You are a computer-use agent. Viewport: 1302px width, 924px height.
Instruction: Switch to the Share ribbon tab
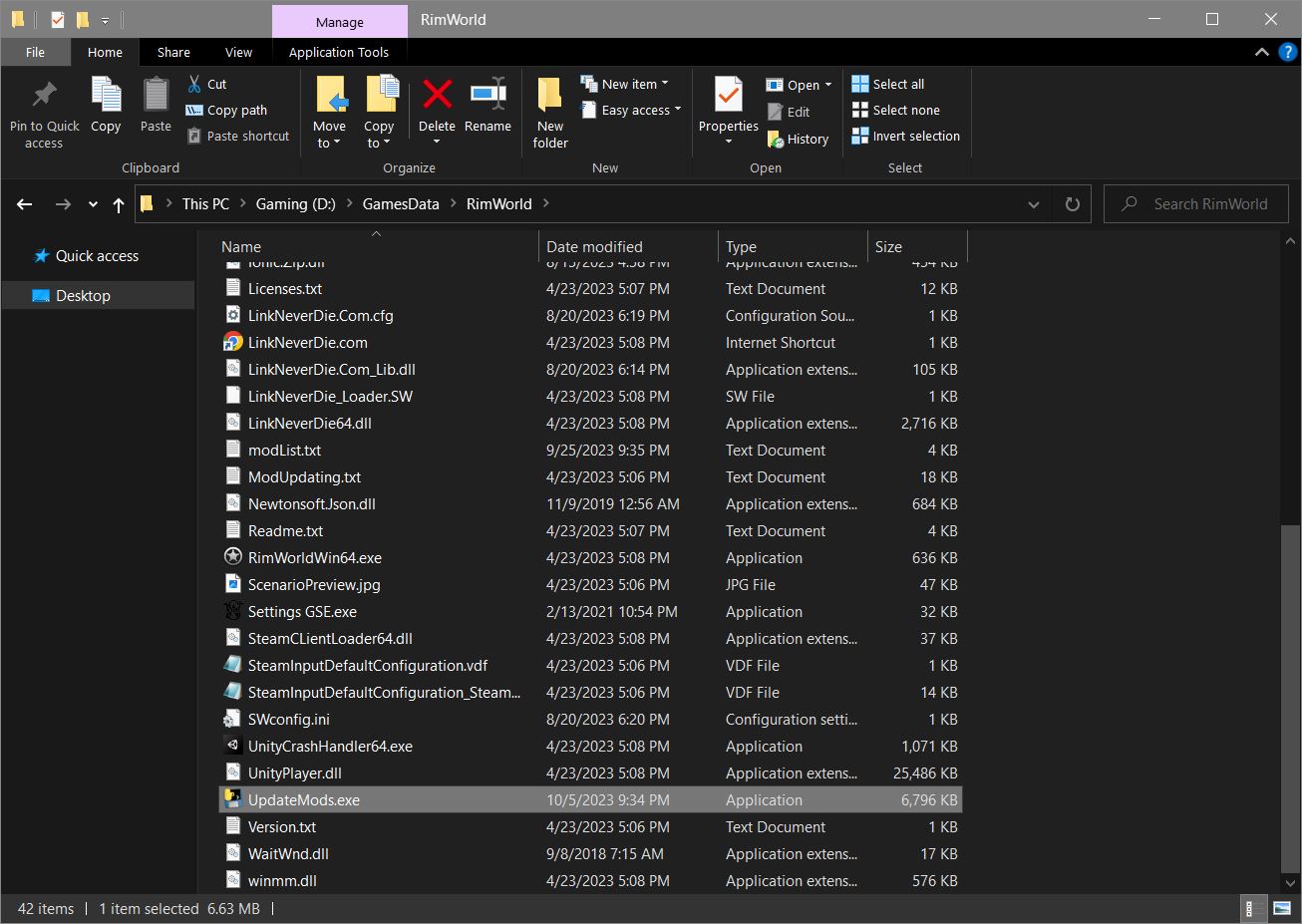click(172, 51)
